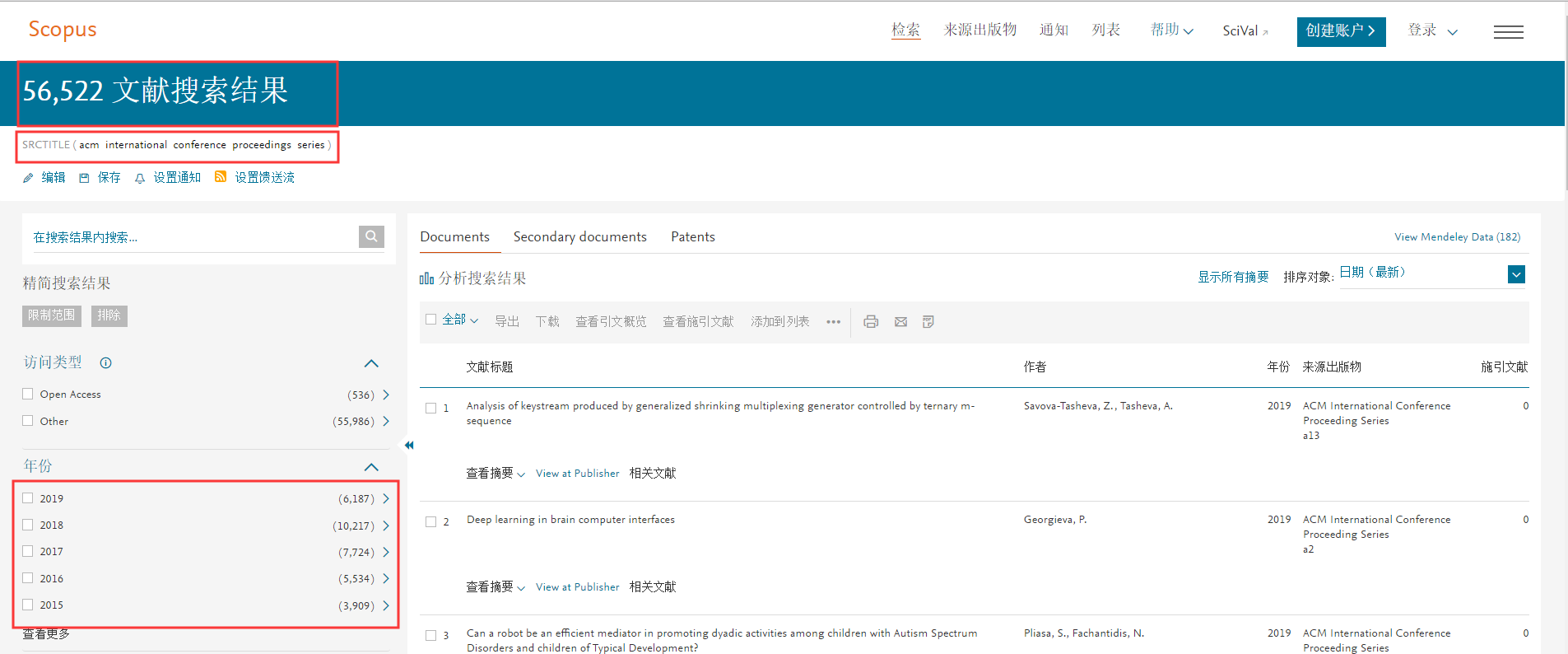Check the Open Access checkbox
Screen dimensions: 1568x654
point(28,394)
